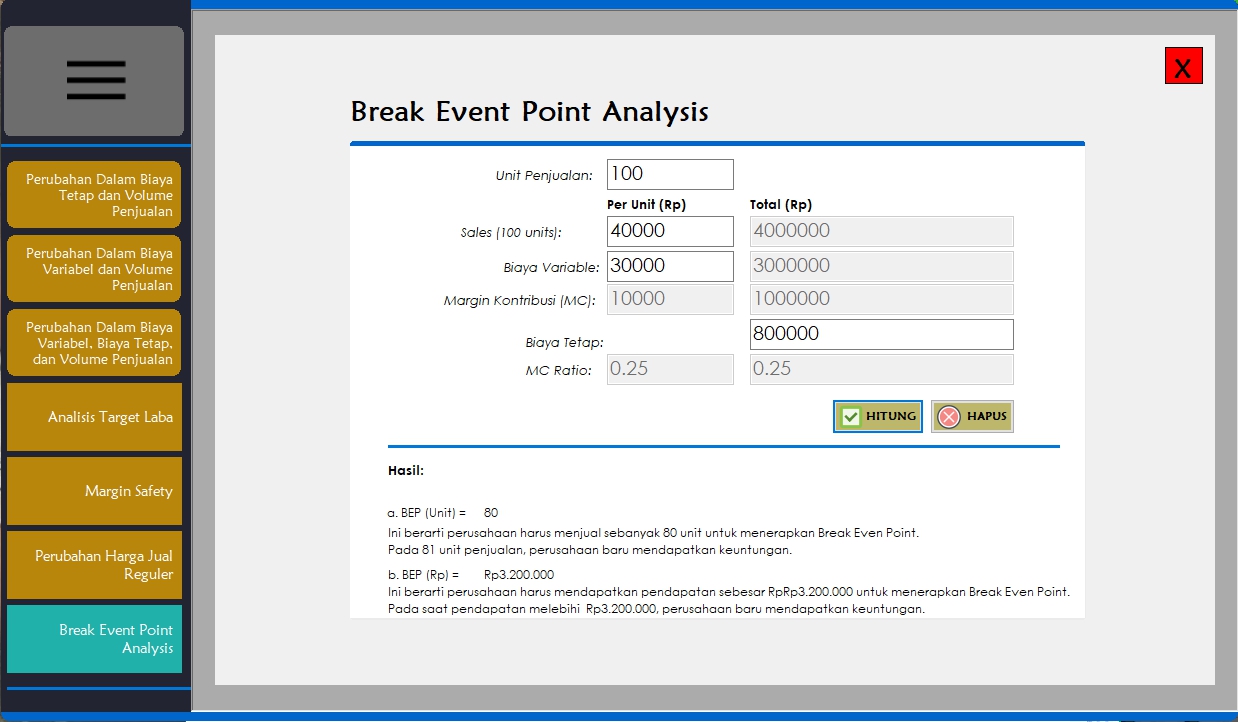Viewport: 1238px width, 722px height.
Task: Click the MC Ratio display field
Action: pos(669,369)
